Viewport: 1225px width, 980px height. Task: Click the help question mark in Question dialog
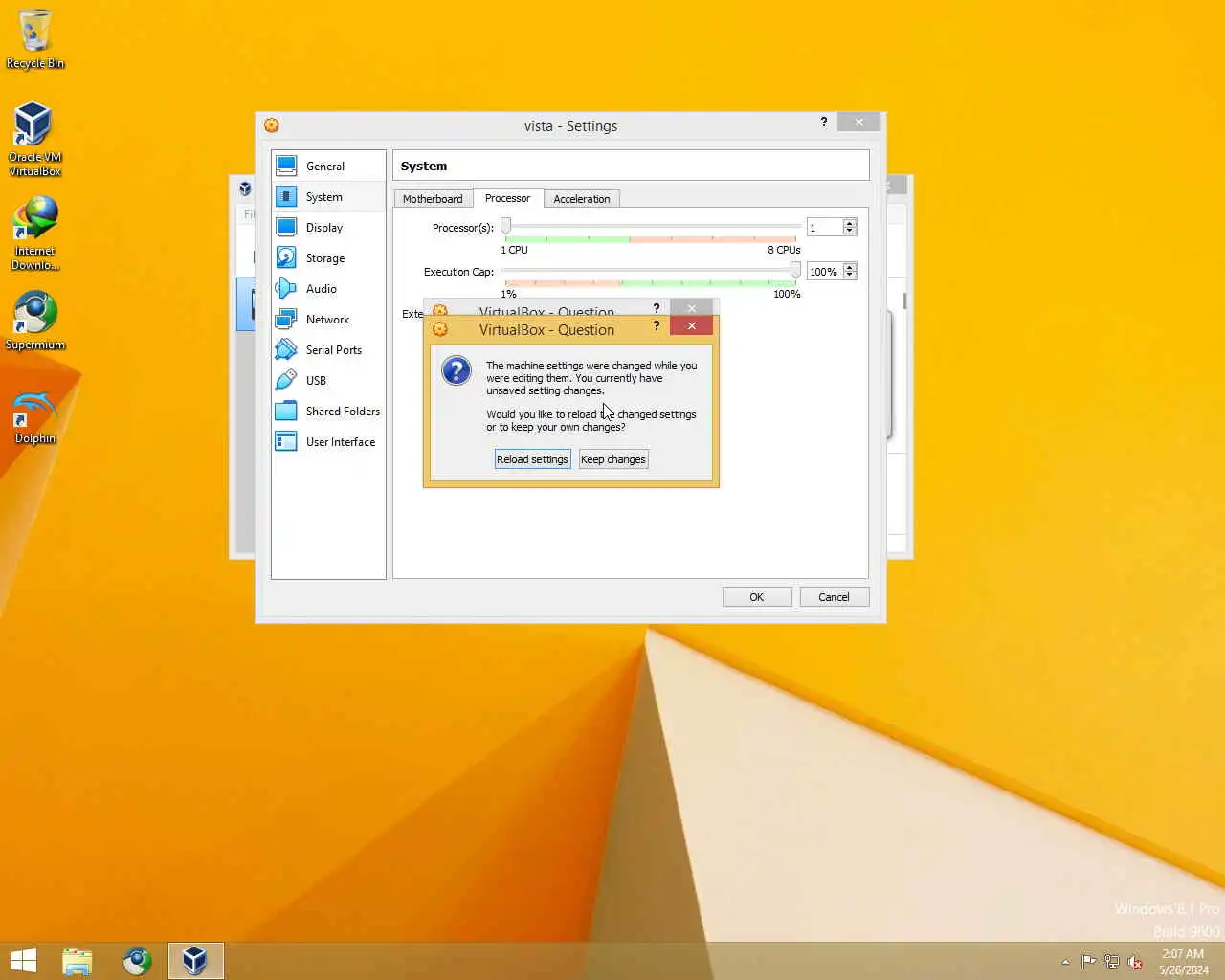[657, 325]
